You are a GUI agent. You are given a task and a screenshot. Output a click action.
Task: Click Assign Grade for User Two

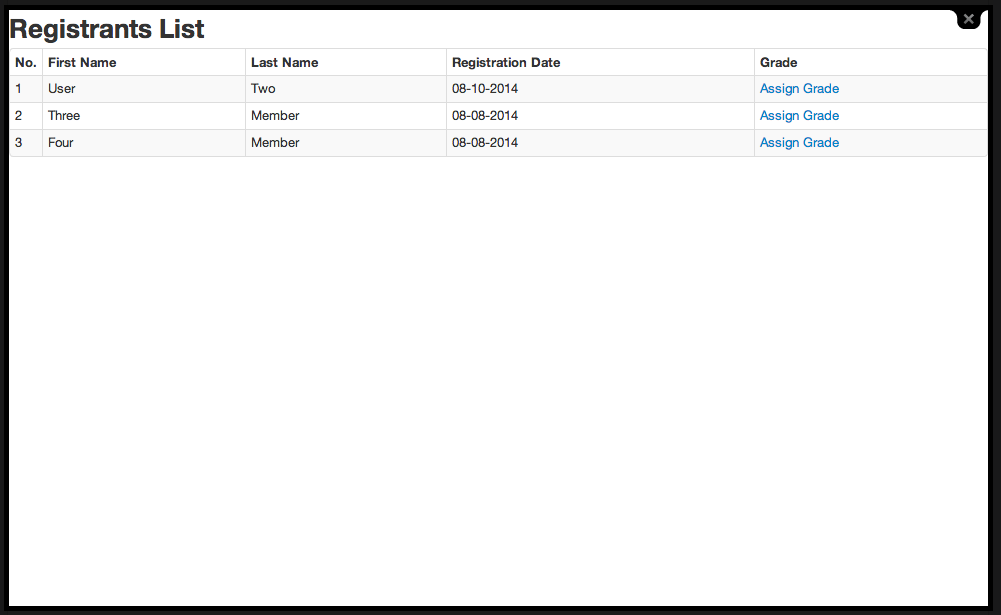point(799,89)
